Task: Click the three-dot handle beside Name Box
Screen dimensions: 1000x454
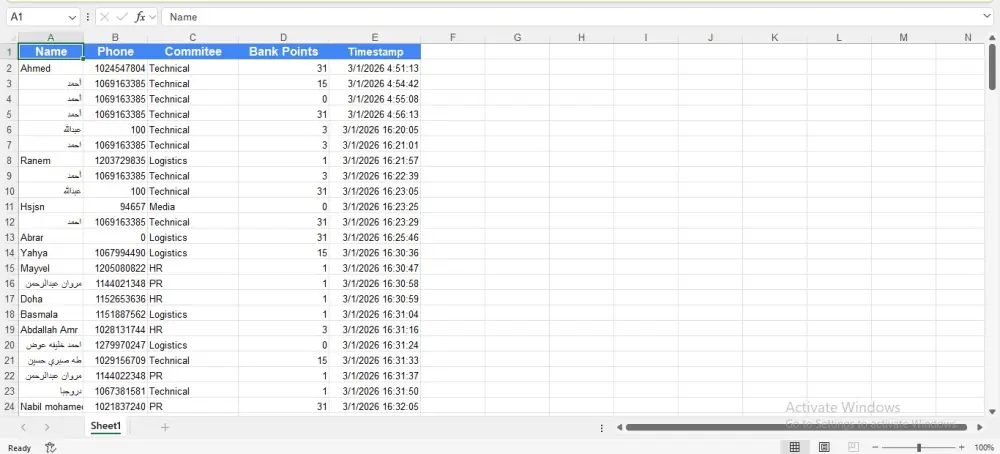Action: (88, 17)
